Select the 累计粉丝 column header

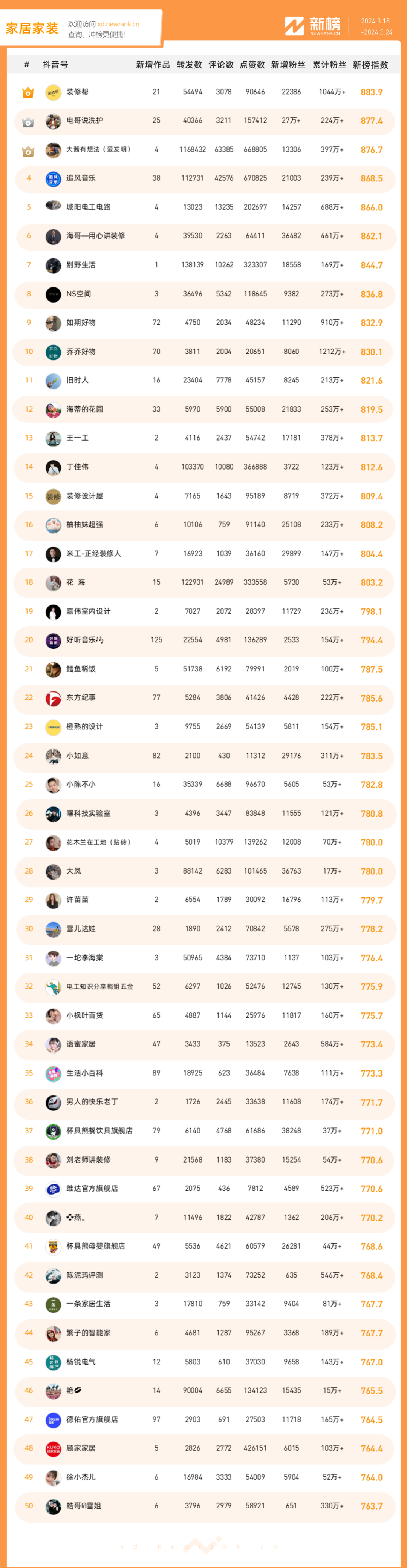[329, 65]
